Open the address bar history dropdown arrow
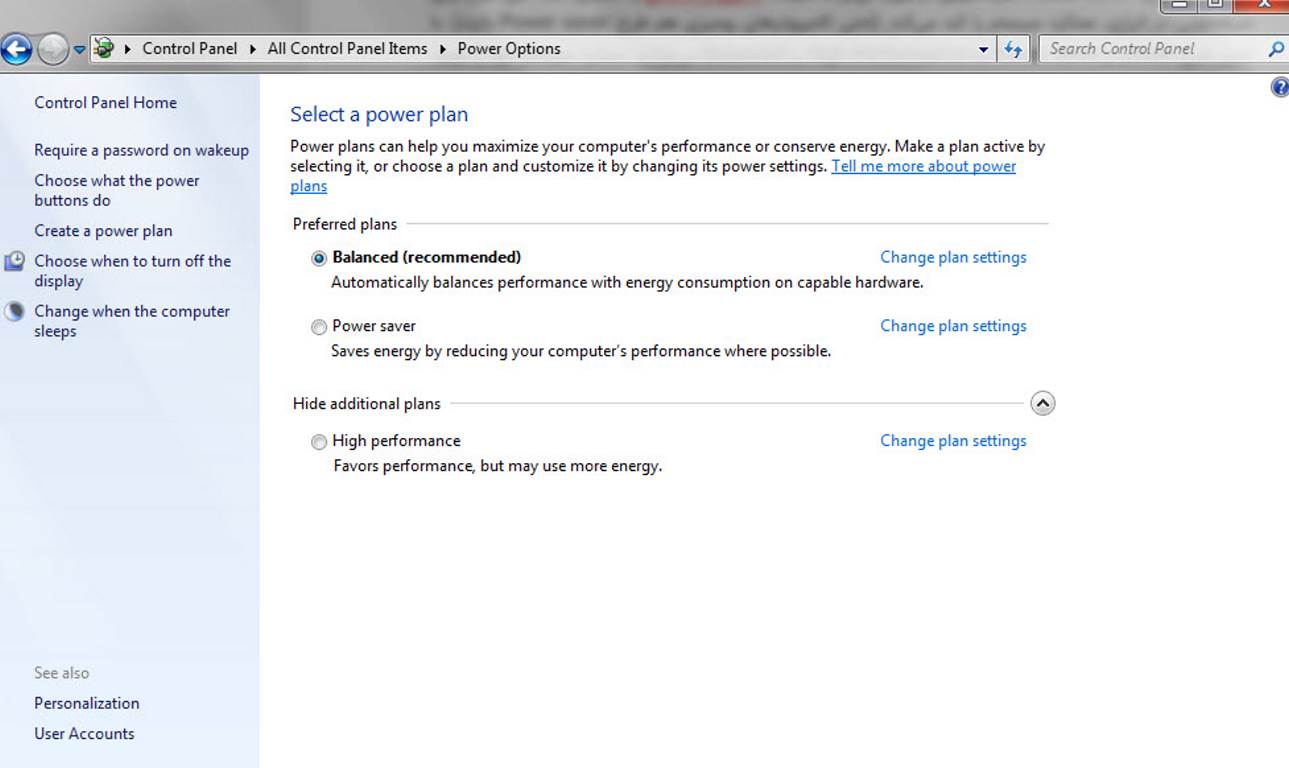The width and height of the screenshot is (1289, 768). (984, 49)
